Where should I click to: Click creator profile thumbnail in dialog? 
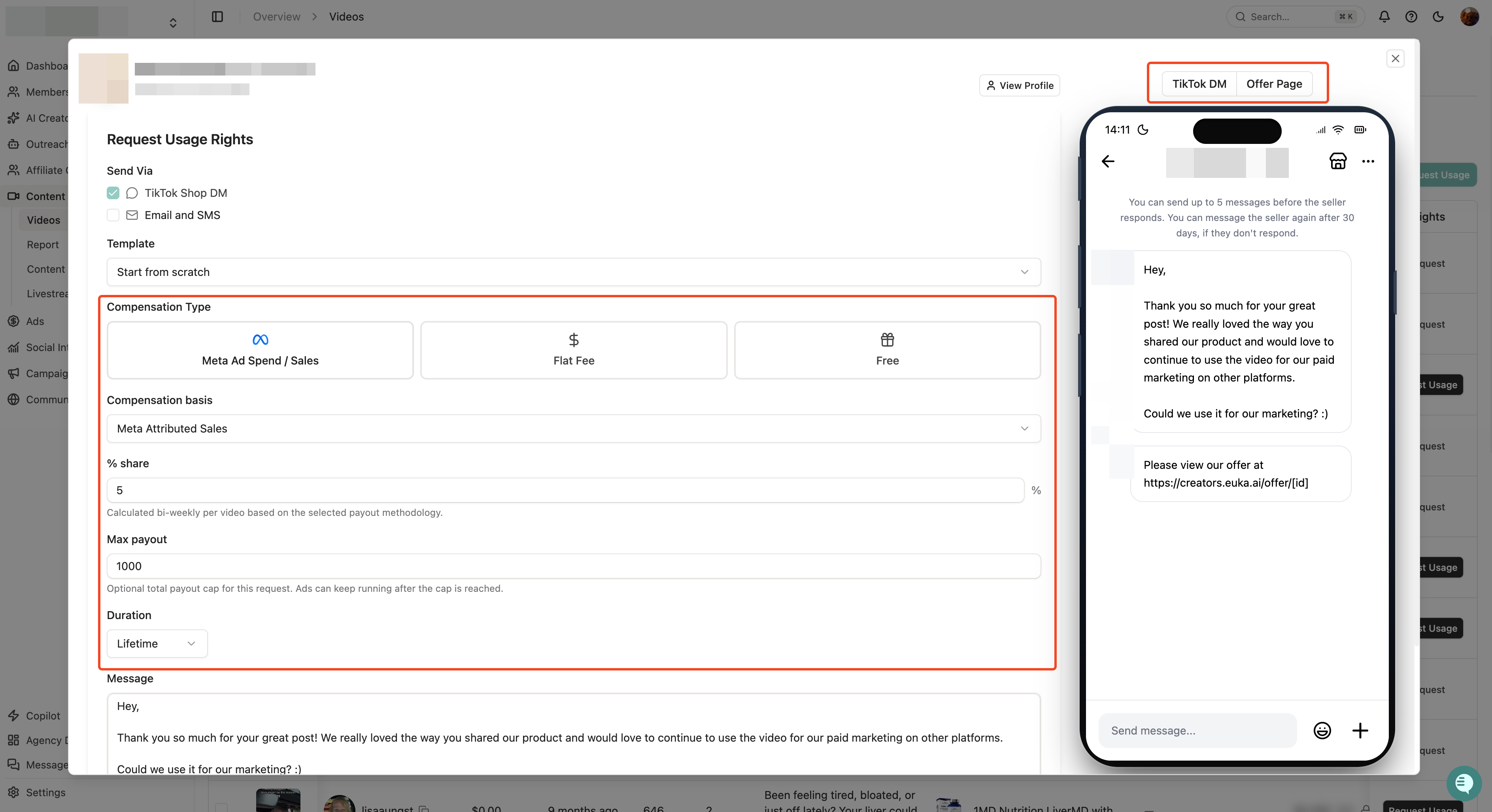pos(103,78)
